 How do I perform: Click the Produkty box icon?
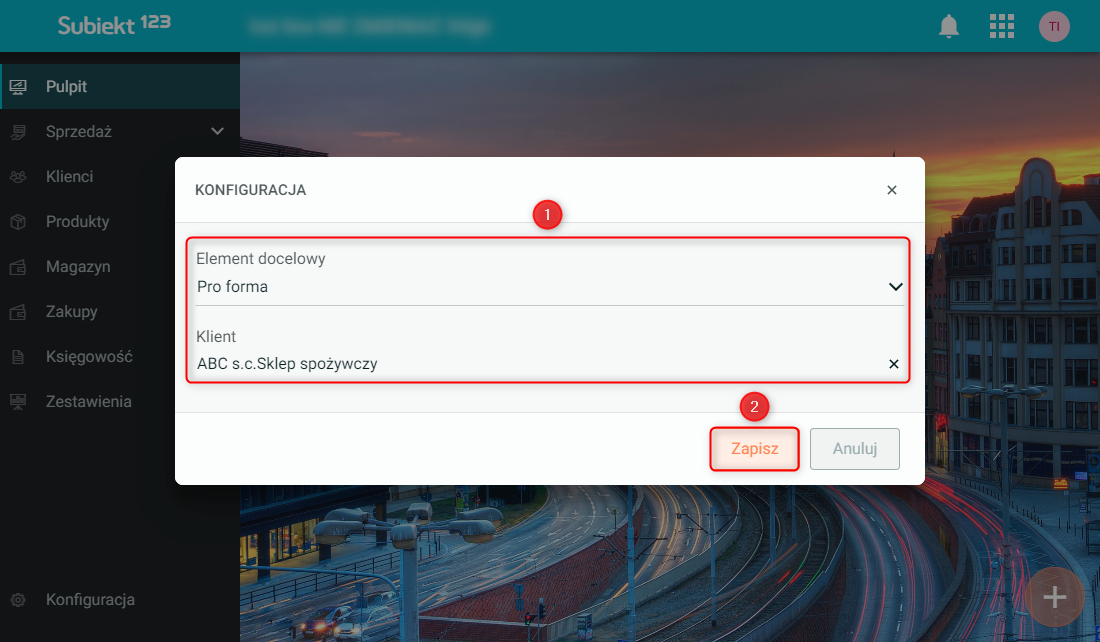coord(18,222)
